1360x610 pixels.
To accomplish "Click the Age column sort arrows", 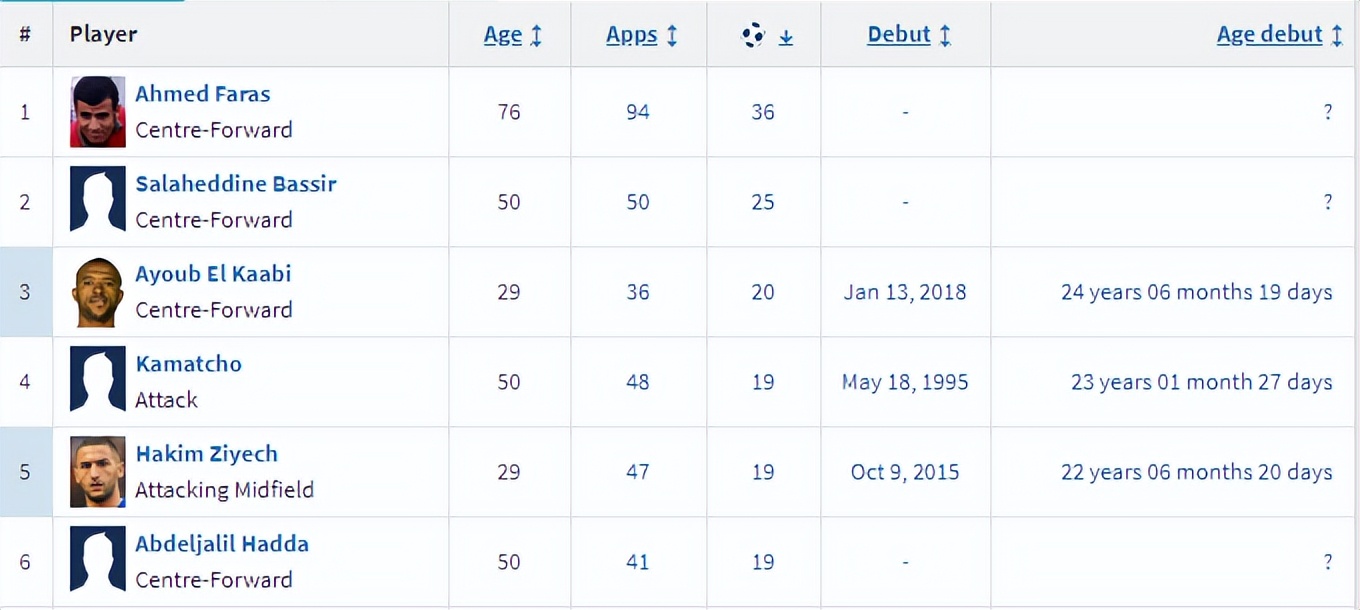I will (536, 36).
